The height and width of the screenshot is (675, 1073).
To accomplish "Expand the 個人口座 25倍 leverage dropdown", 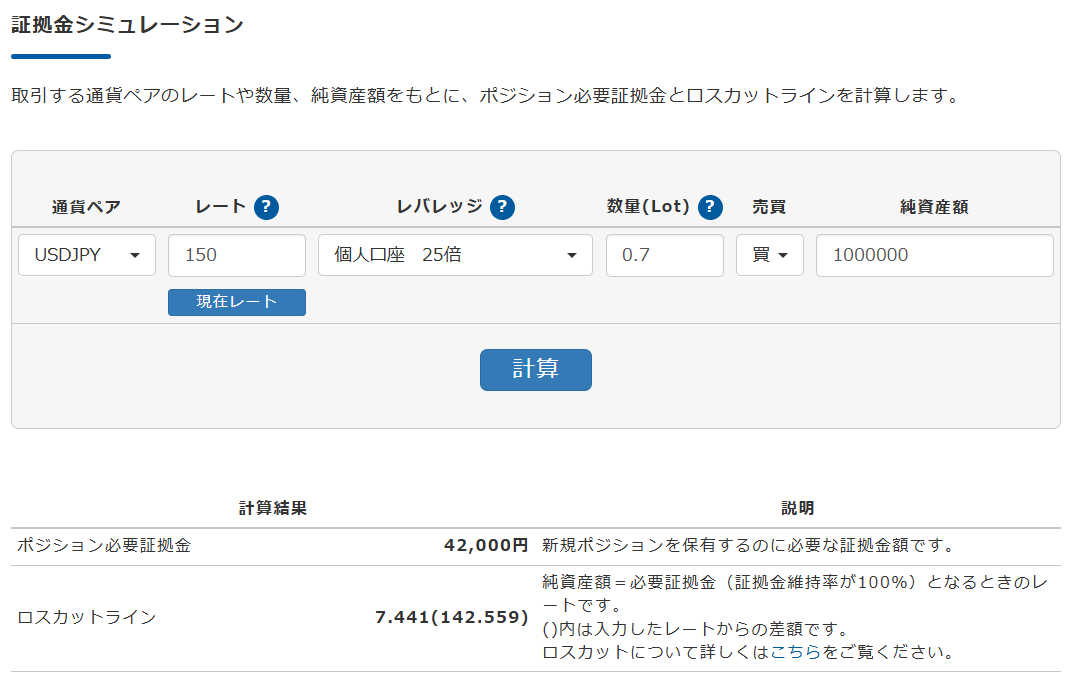I will tap(455, 255).
